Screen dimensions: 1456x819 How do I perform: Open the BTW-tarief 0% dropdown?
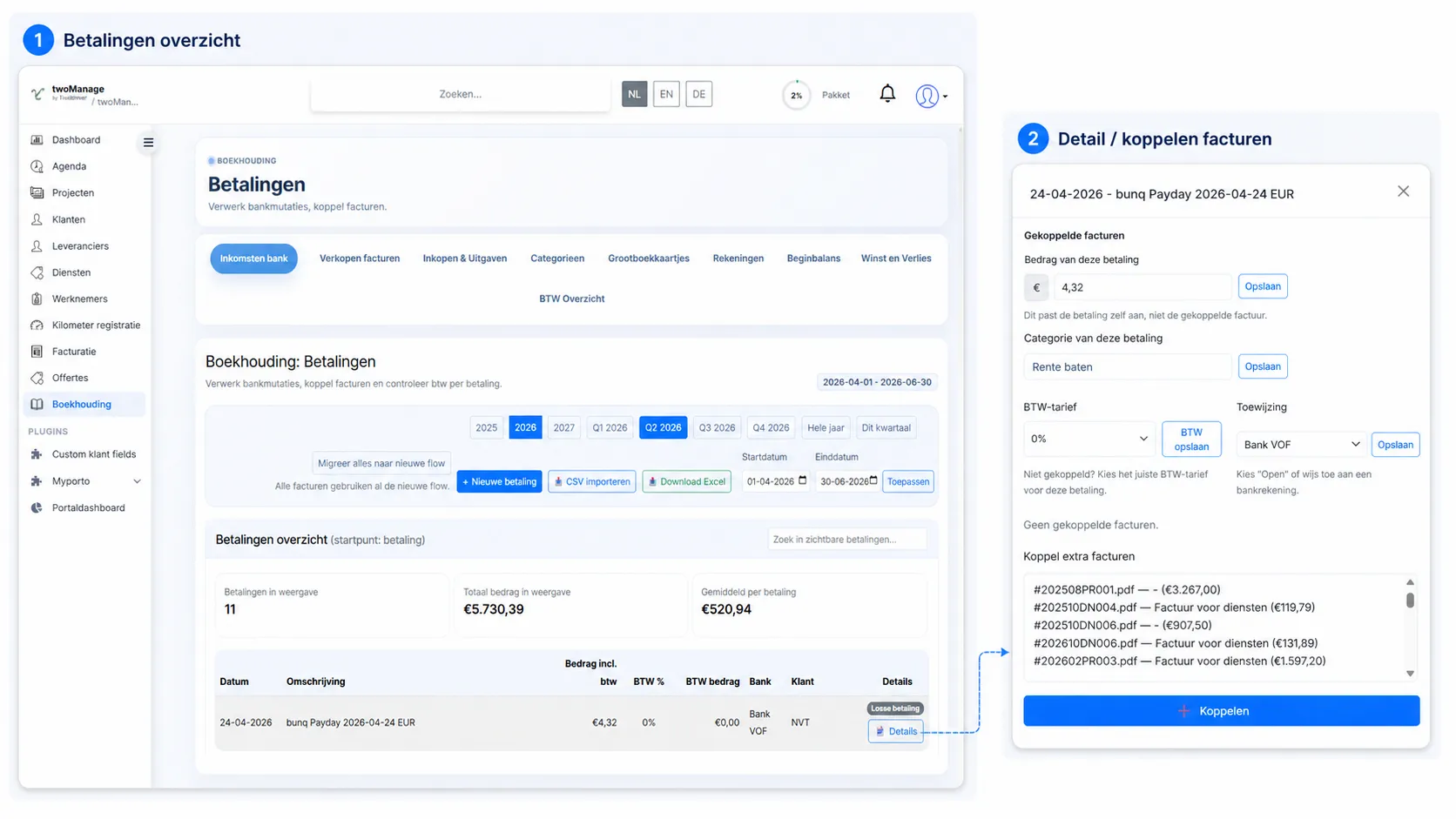coord(1089,439)
